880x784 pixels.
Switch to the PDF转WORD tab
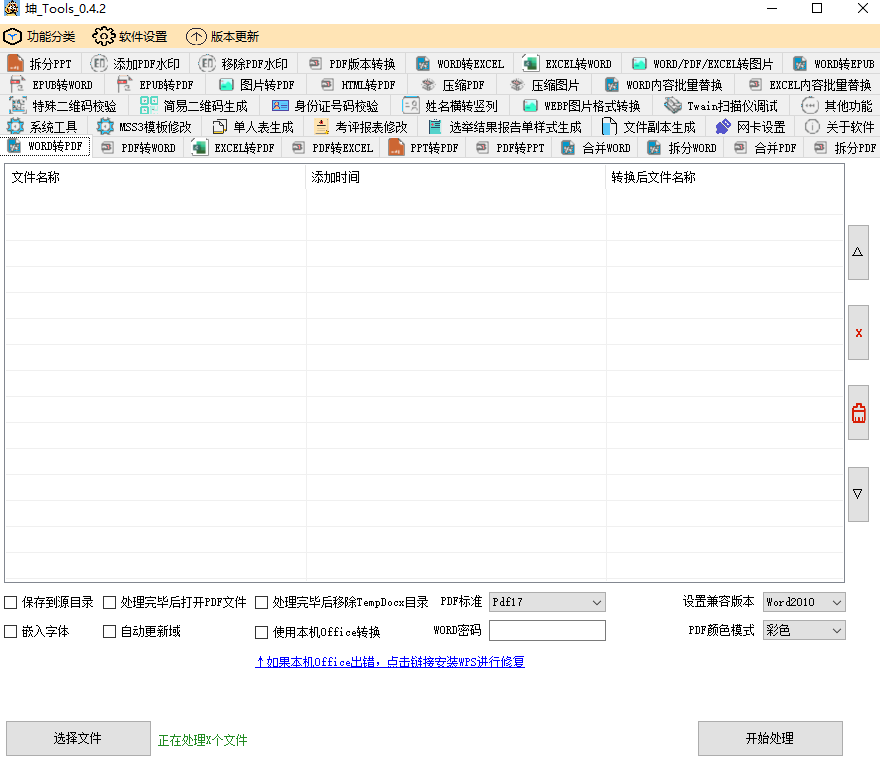(x=139, y=148)
